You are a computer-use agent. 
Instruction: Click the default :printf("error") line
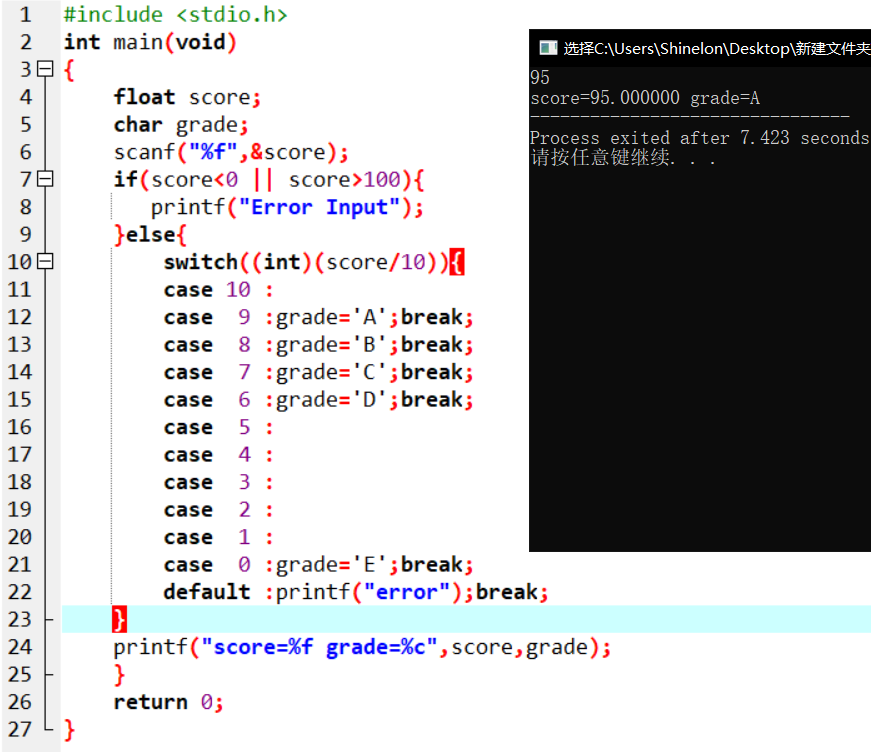click(x=356, y=592)
